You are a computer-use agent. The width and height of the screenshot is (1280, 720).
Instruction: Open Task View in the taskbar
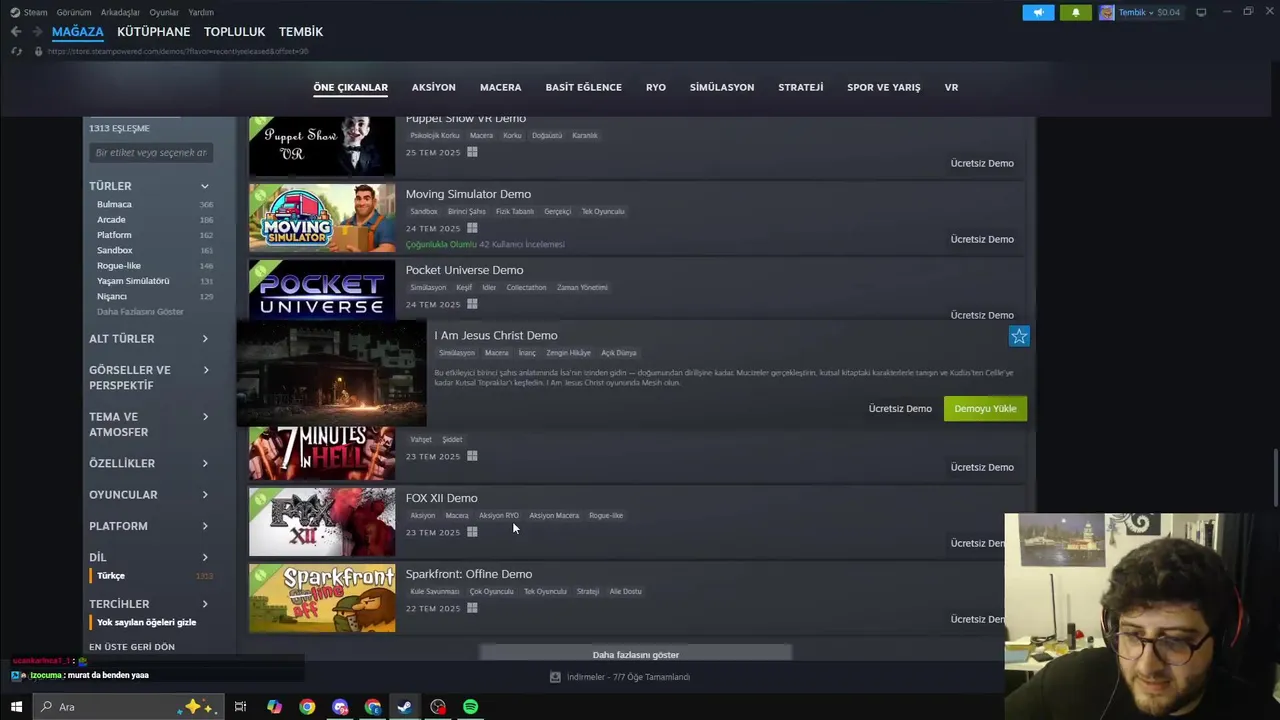[240, 707]
